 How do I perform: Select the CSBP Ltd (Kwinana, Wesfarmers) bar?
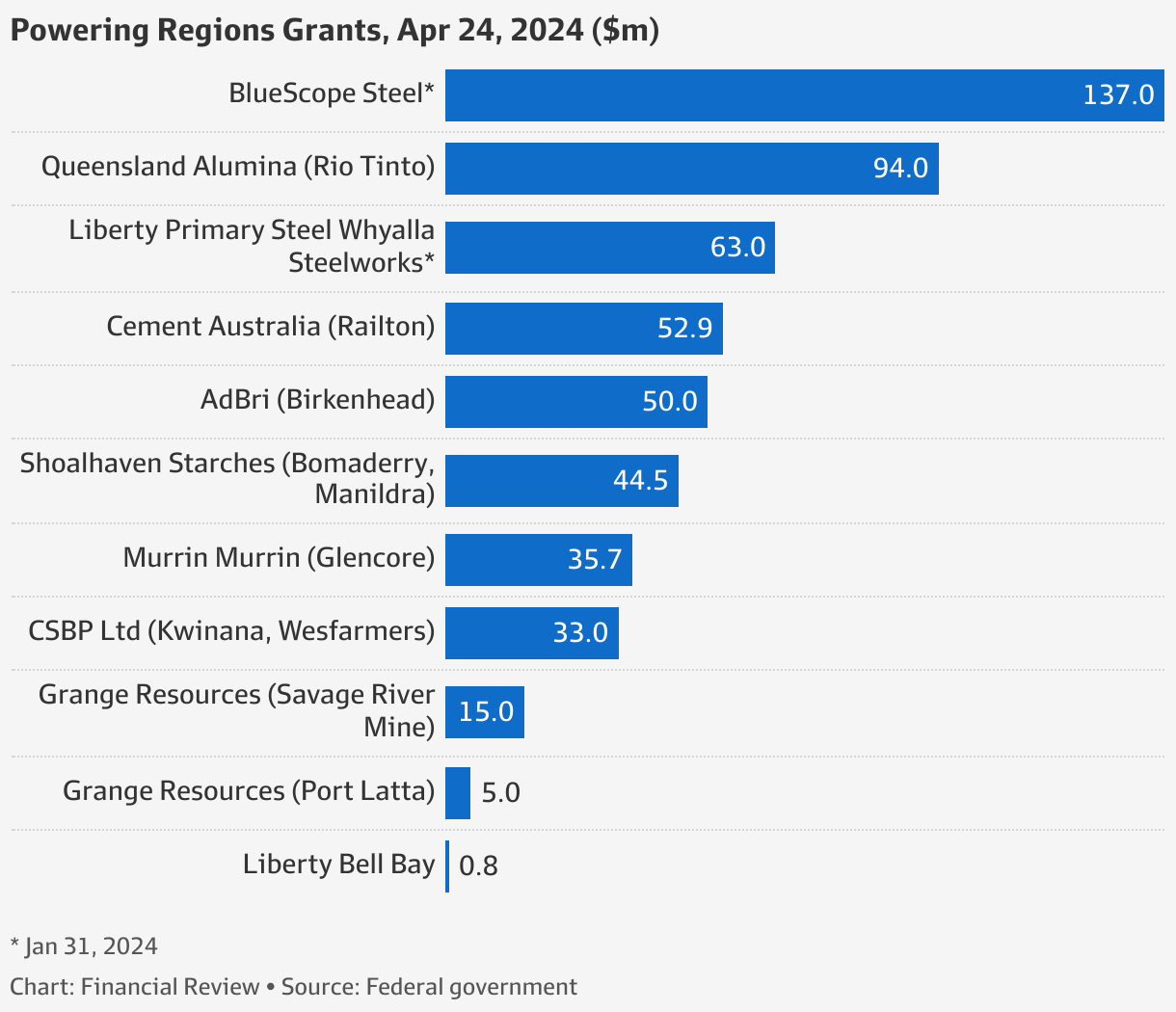530,632
